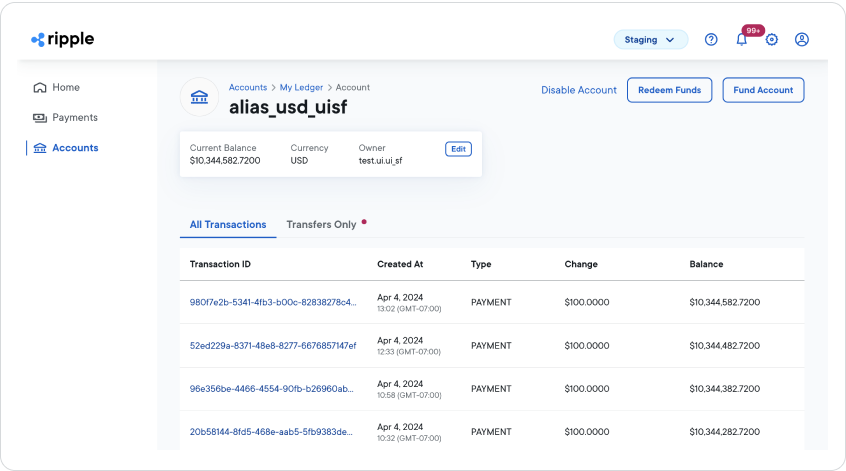Click the Payments cash icon in sidebar
The width and height of the screenshot is (846, 471).
coord(40,118)
